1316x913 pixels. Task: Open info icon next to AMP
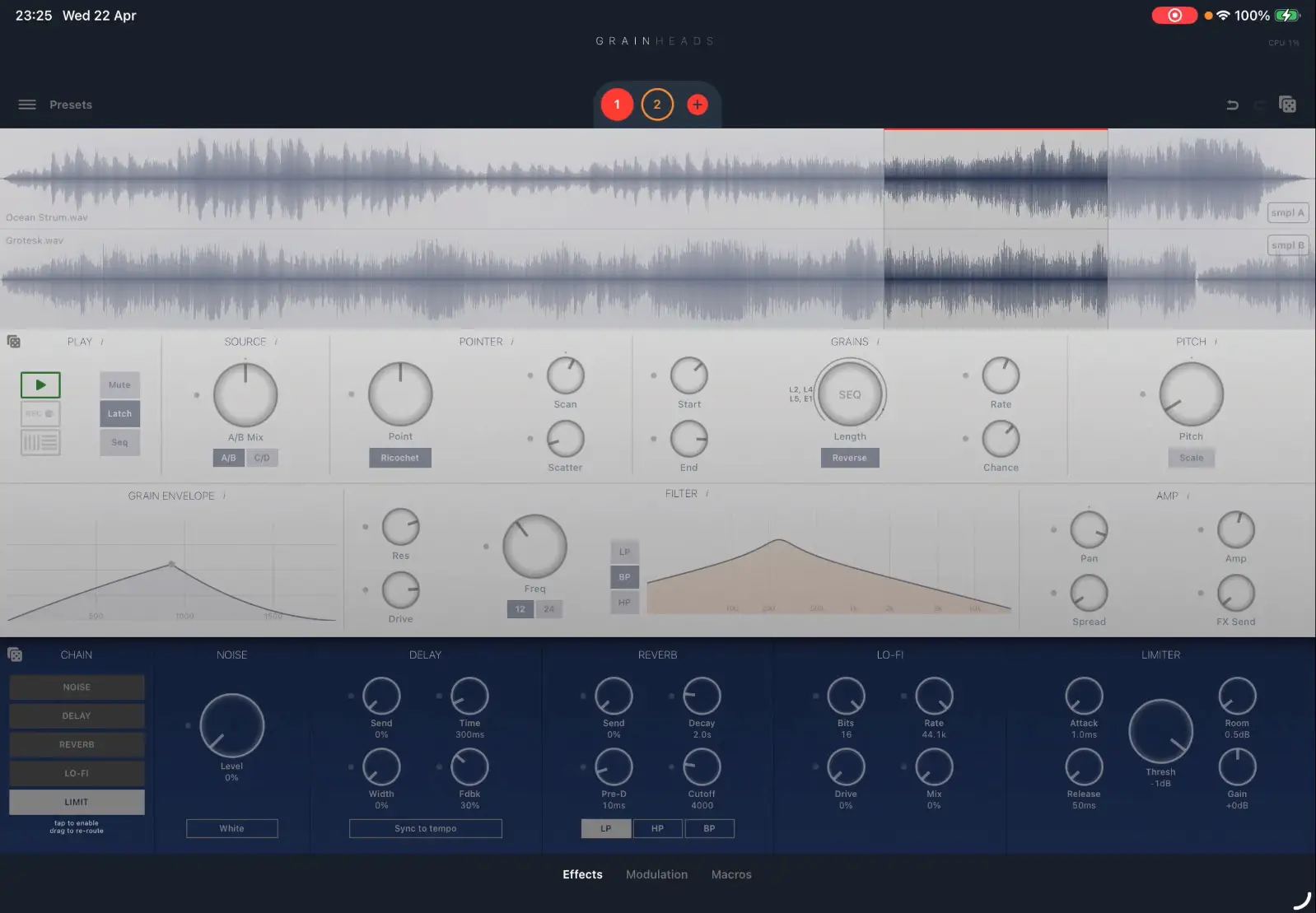(1188, 496)
